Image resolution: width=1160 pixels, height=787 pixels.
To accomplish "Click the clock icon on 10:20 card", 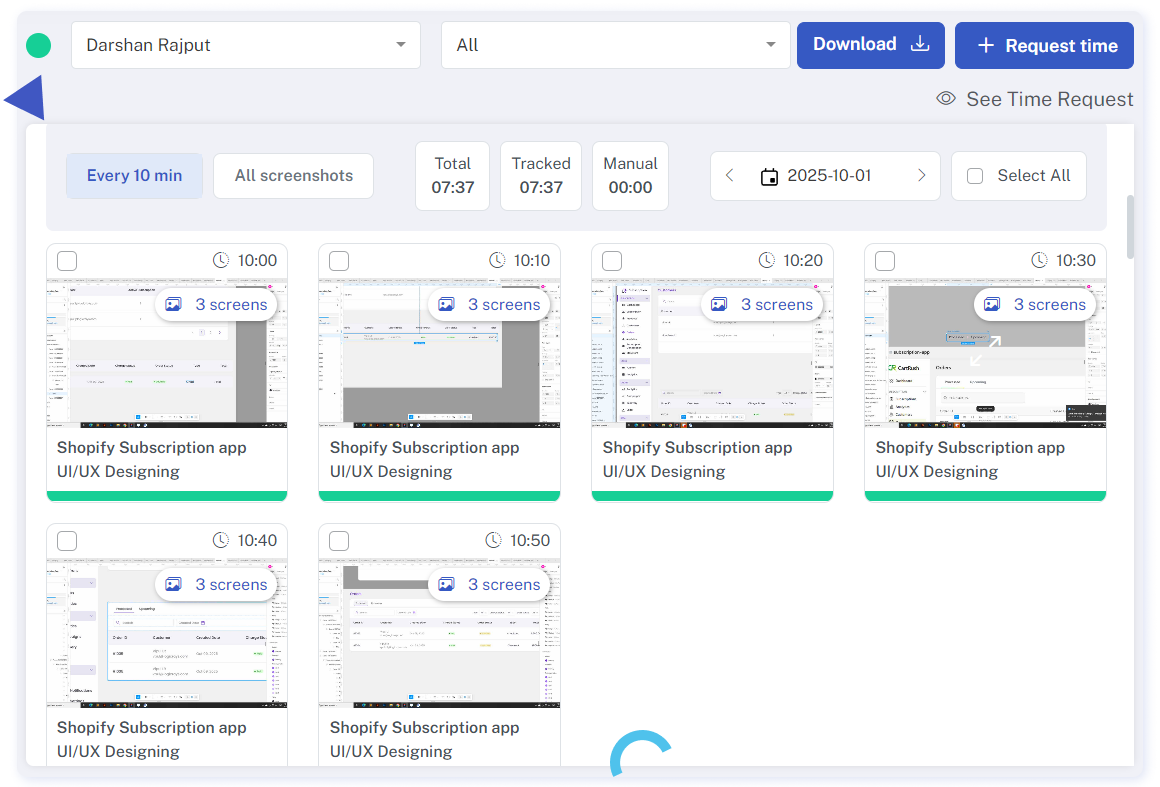I will click(x=767, y=261).
